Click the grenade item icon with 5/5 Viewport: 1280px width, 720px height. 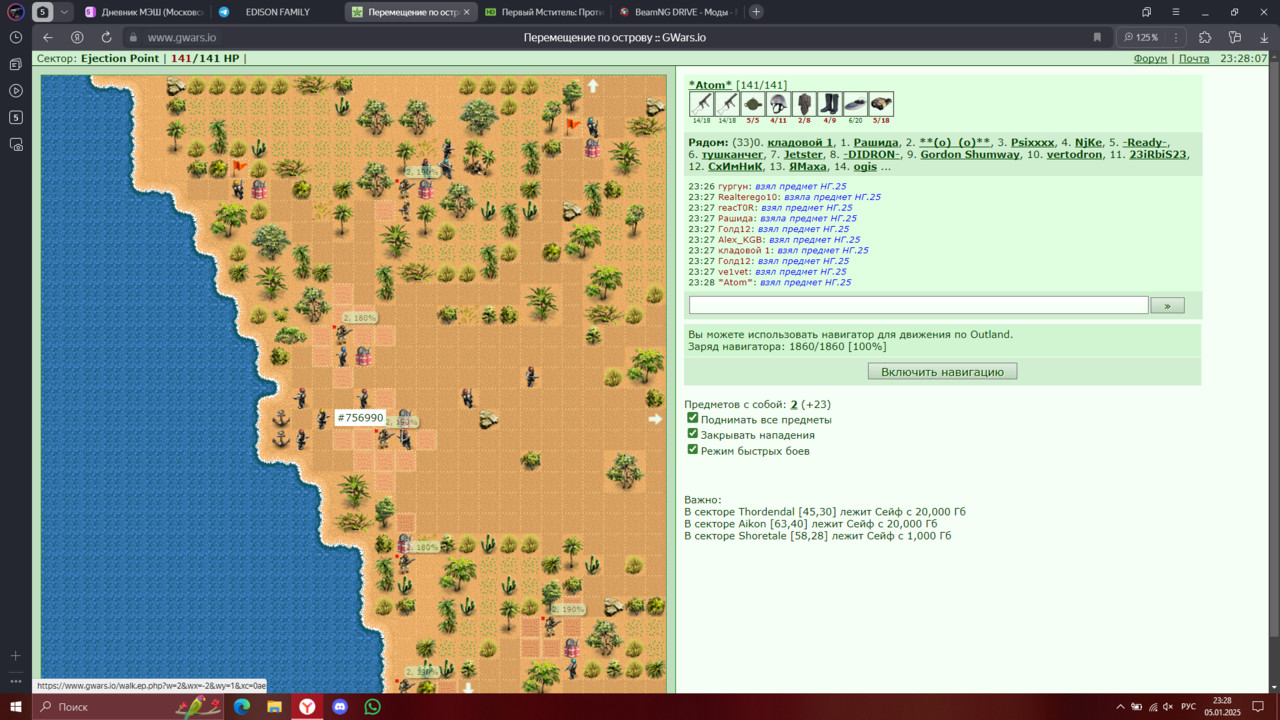(753, 104)
